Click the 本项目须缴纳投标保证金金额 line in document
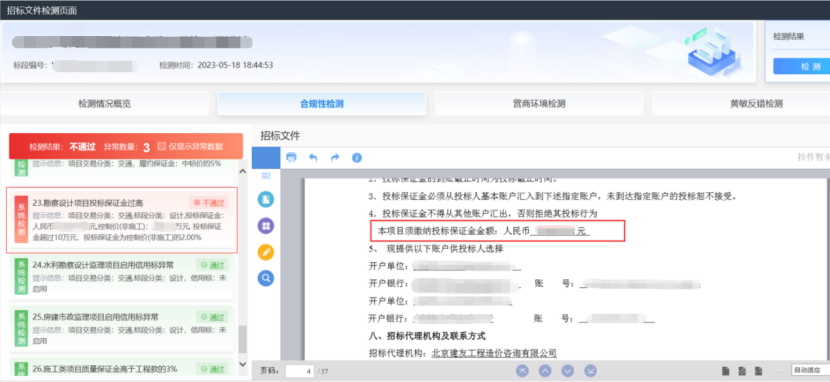The height and width of the screenshot is (382, 830). pos(498,231)
